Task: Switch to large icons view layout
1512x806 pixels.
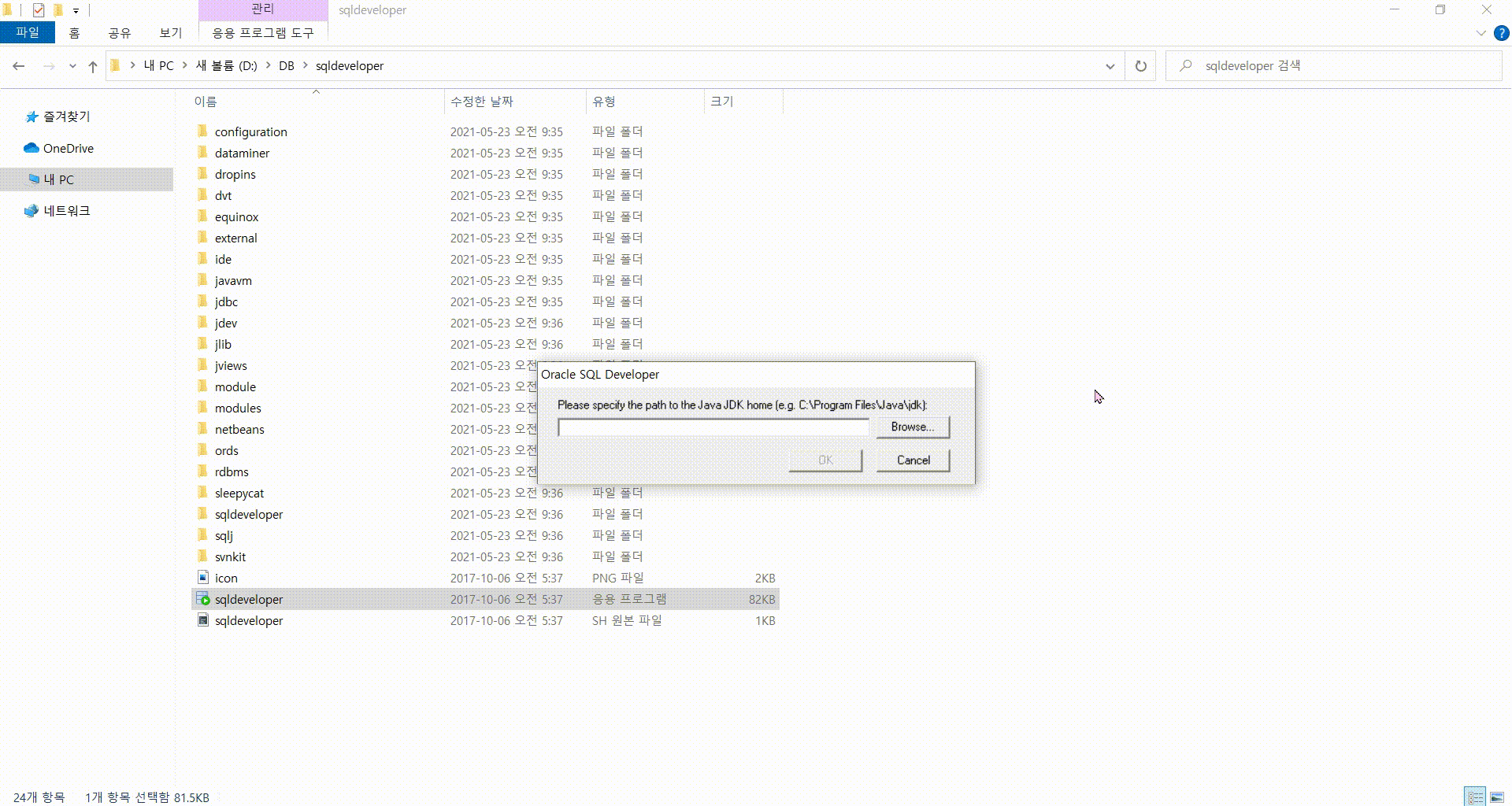Action: point(1497,797)
